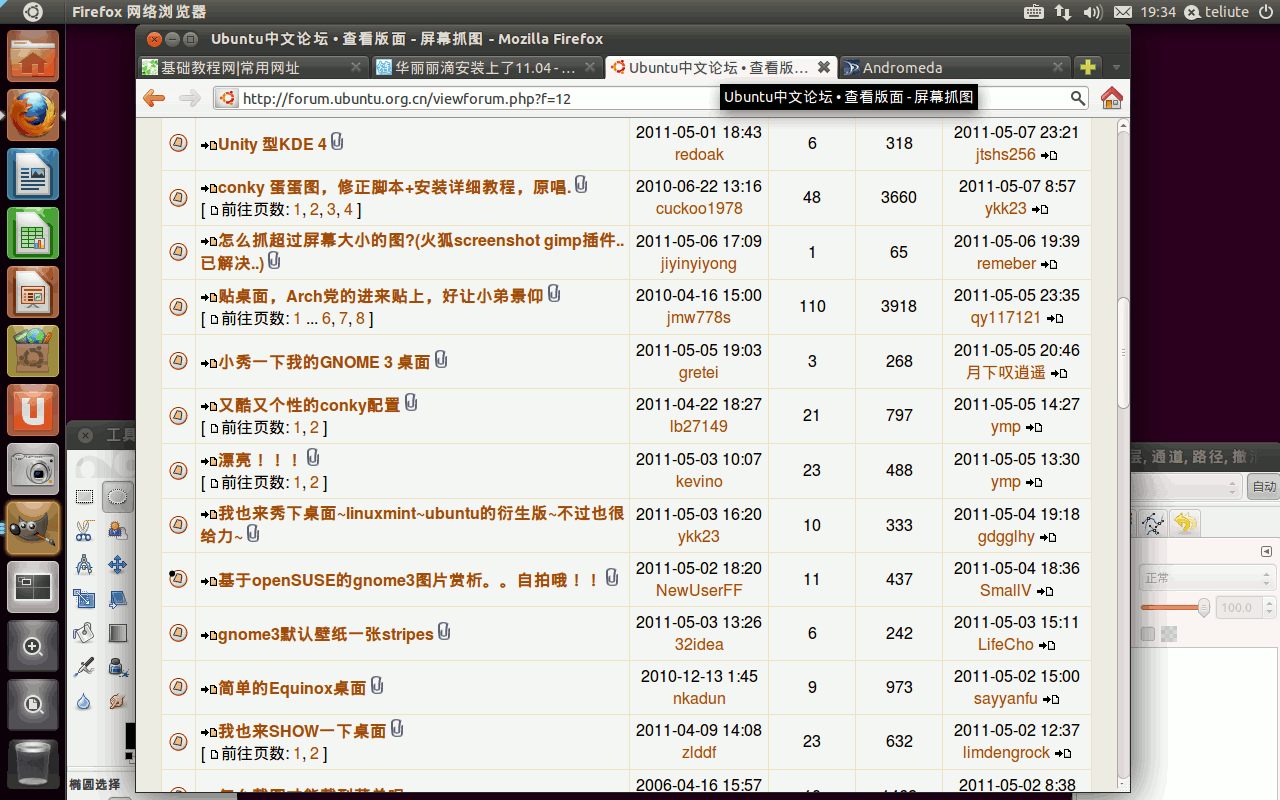Launch LibreOffice Calc from the launcher
1280x800 pixels.
(x=33, y=233)
